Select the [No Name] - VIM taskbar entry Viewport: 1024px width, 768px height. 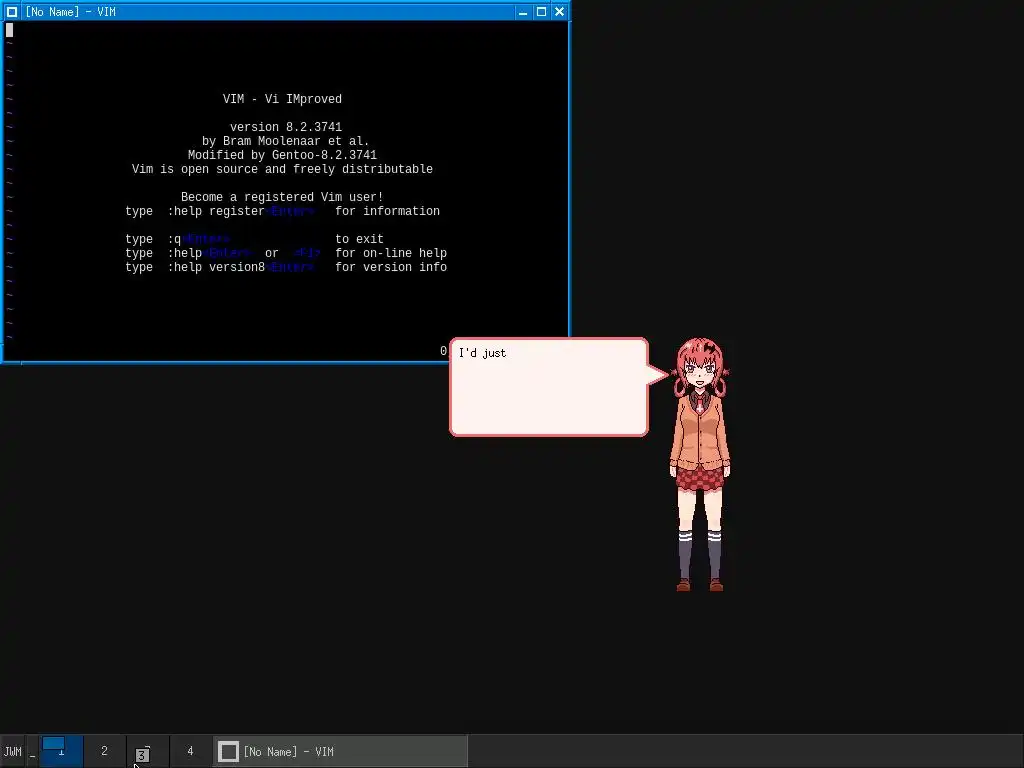(x=340, y=752)
